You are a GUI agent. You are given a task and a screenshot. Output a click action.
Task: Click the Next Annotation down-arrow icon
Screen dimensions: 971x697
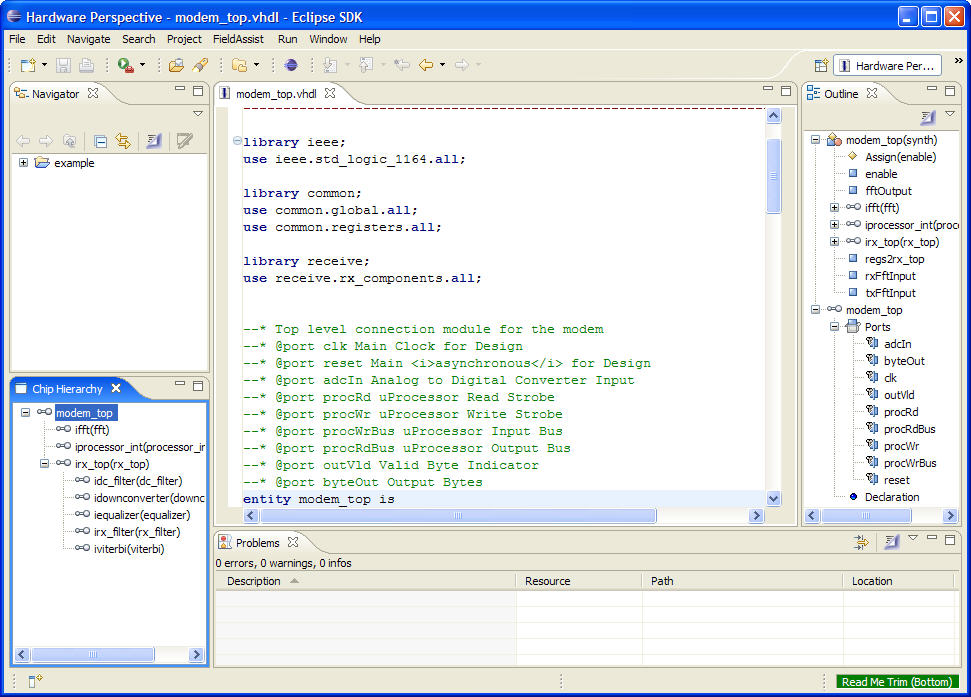coord(330,65)
